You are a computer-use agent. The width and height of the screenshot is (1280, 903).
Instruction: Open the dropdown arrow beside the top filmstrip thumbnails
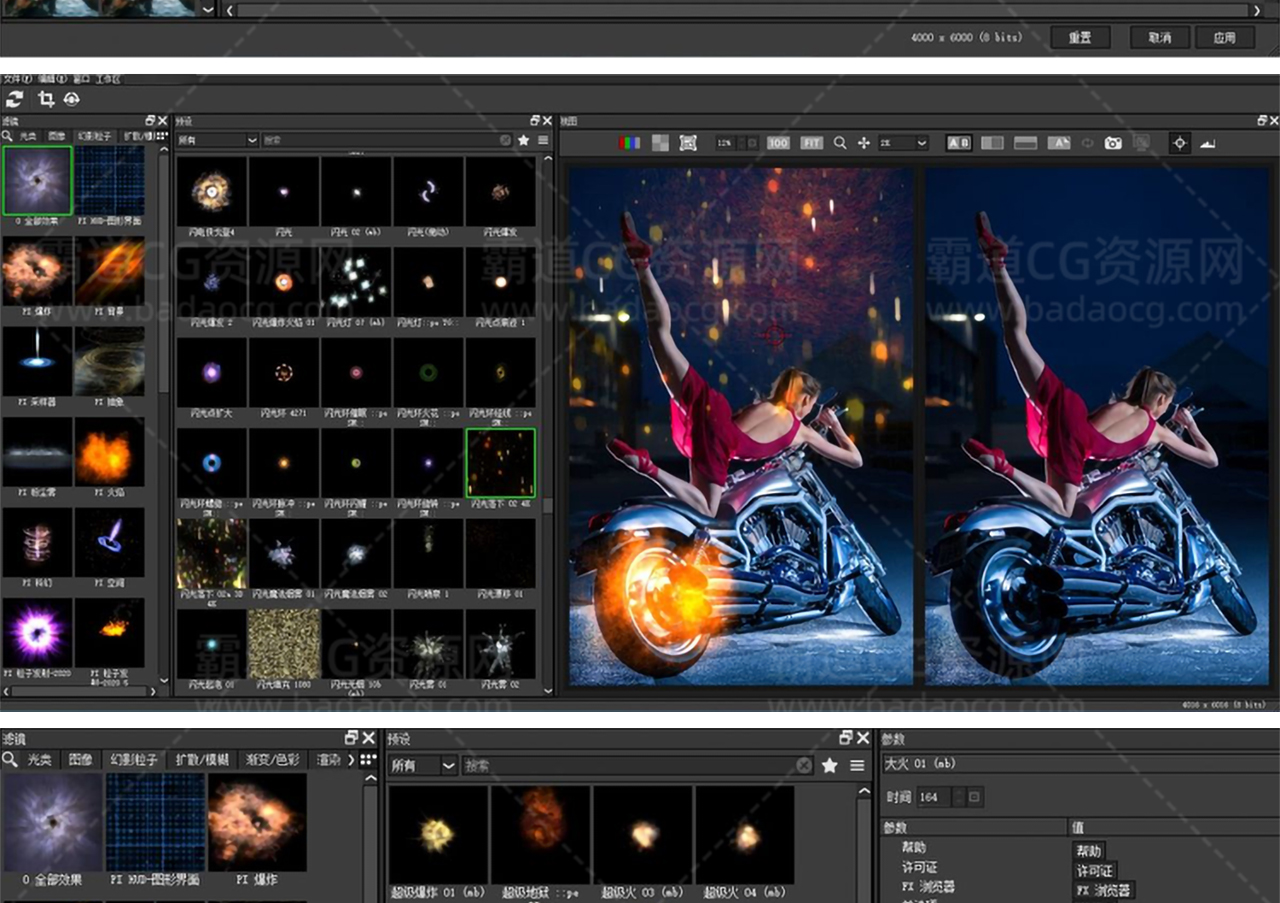[x=208, y=10]
